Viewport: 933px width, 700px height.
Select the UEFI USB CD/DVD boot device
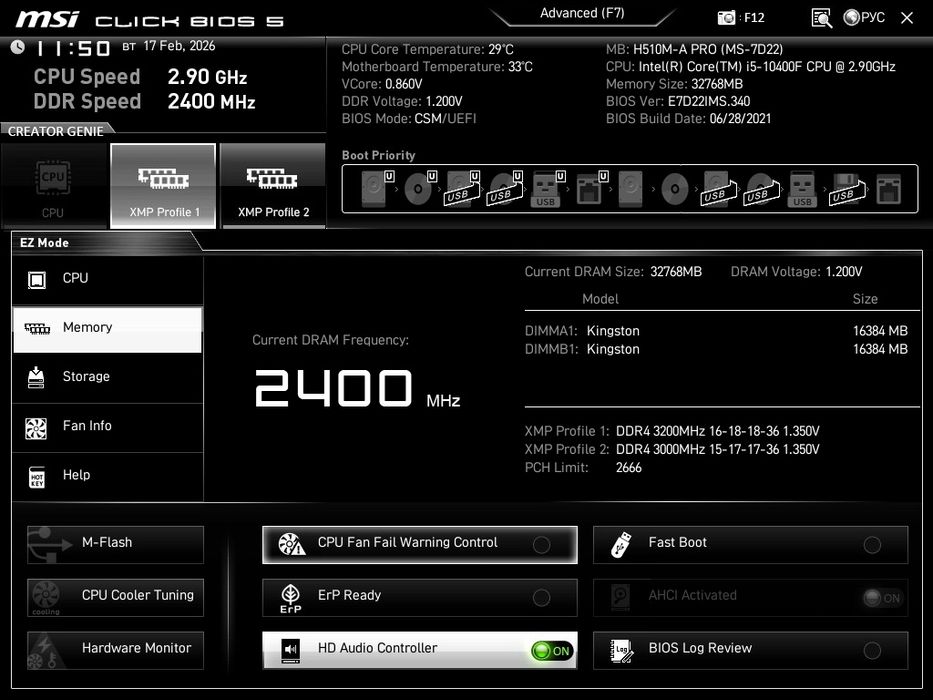tap(506, 188)
